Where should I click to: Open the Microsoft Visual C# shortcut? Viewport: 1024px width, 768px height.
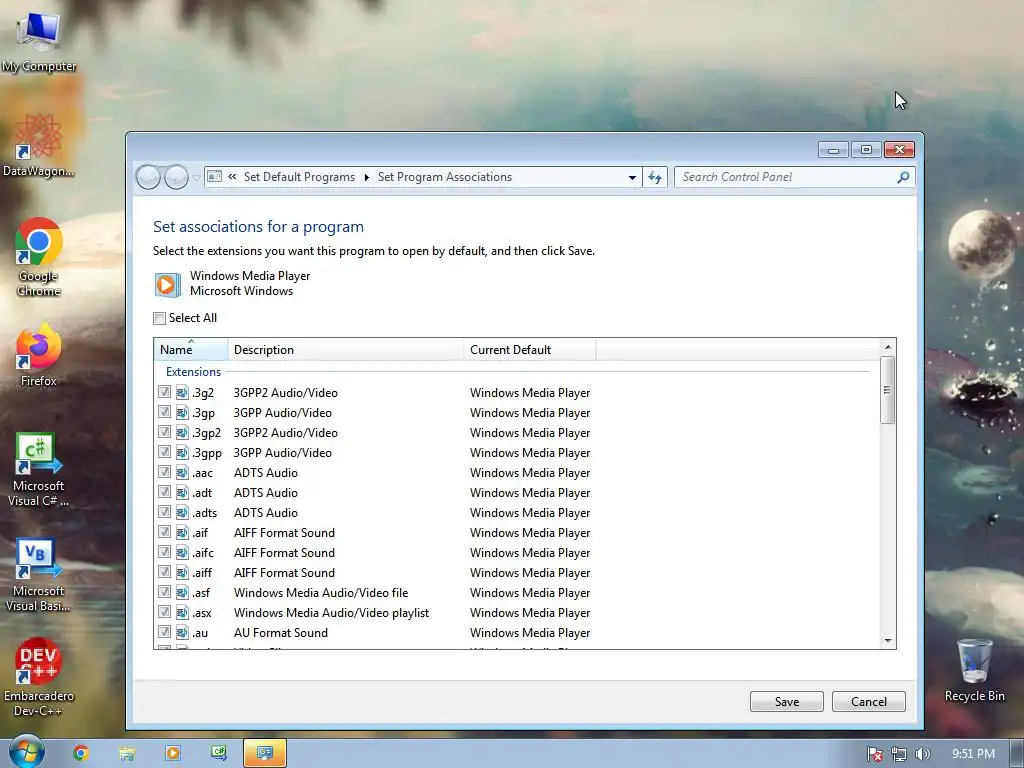pyautogui.click(x=39, y=468)
